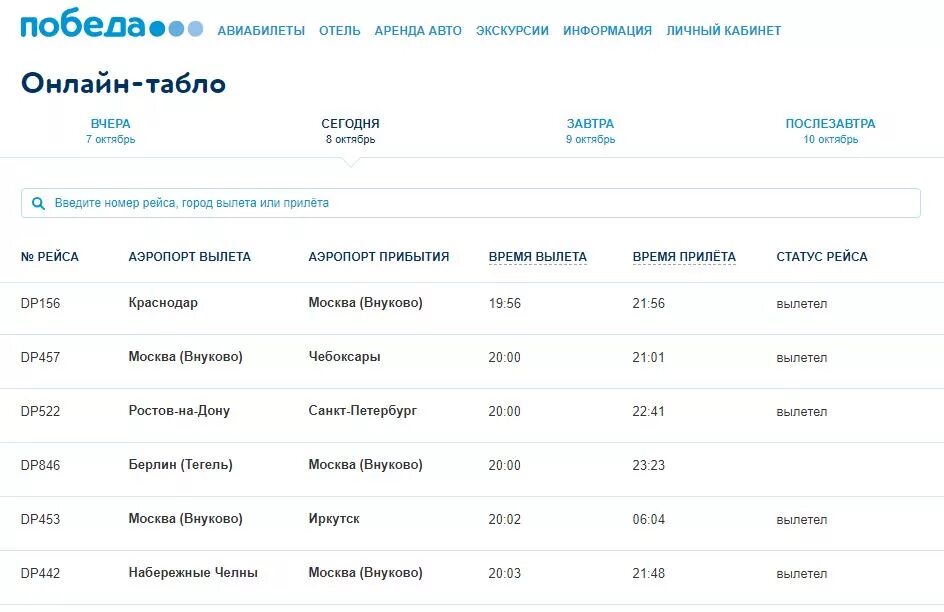This screenshot has width=944, height=612.
Task: Click the Победа logo
Action: 112,24
